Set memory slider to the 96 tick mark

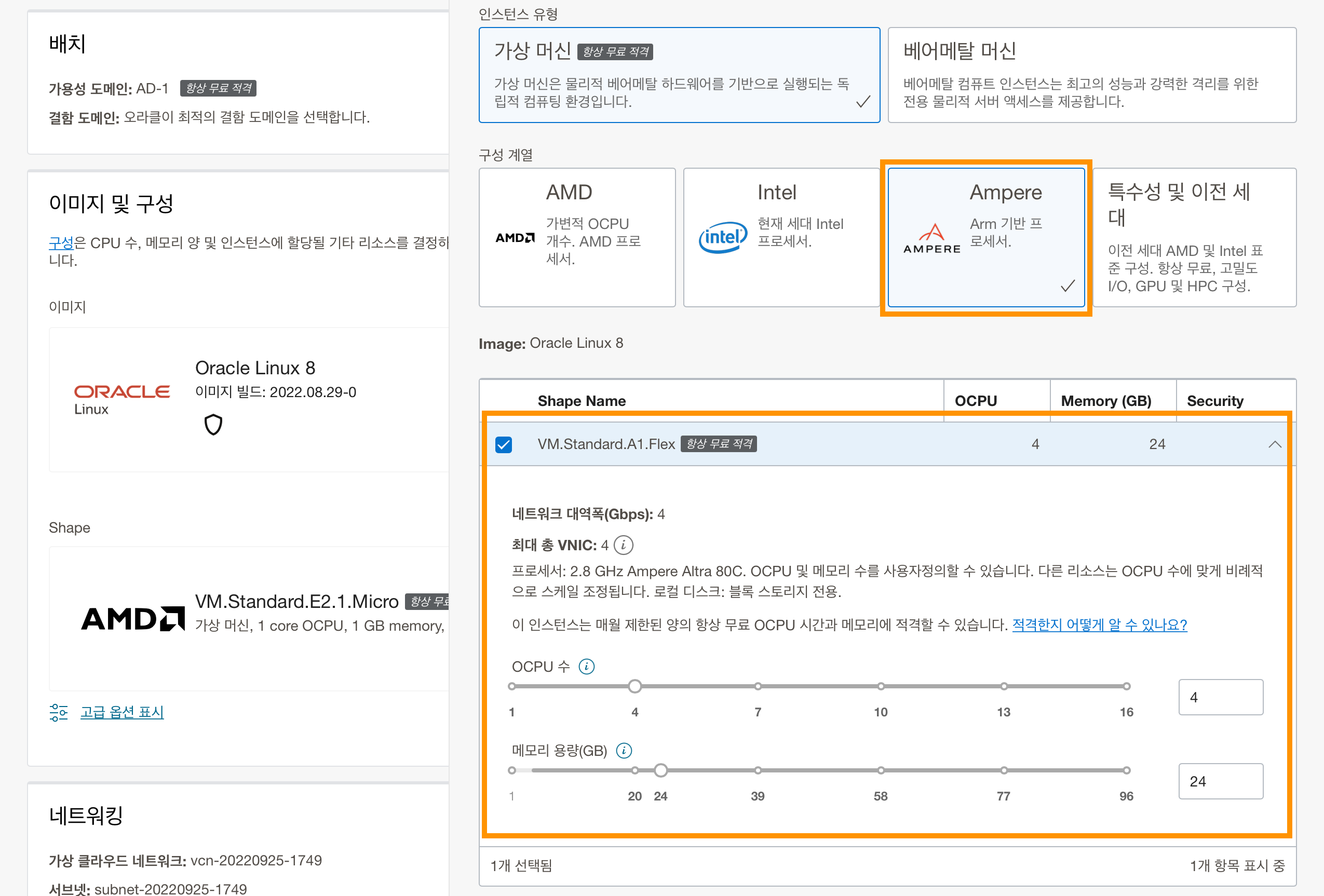click(x=1126, y=771)
